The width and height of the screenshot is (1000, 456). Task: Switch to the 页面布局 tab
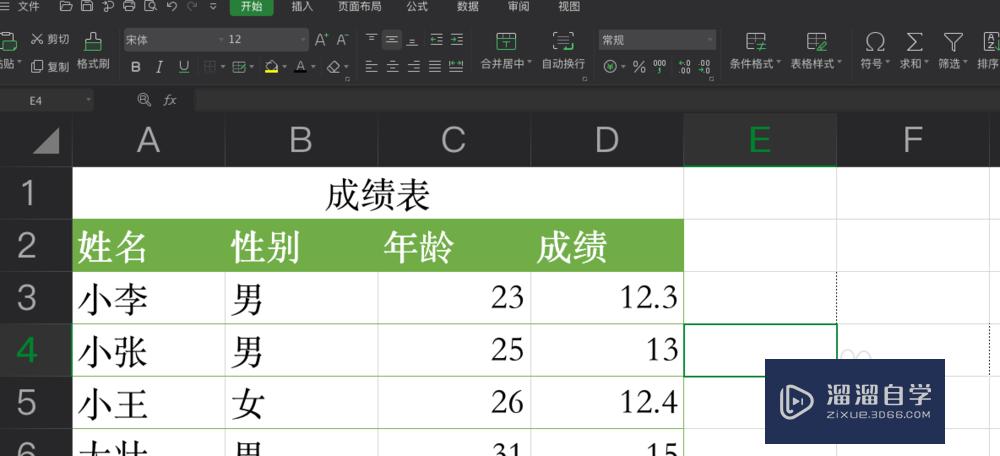[360, 7]
